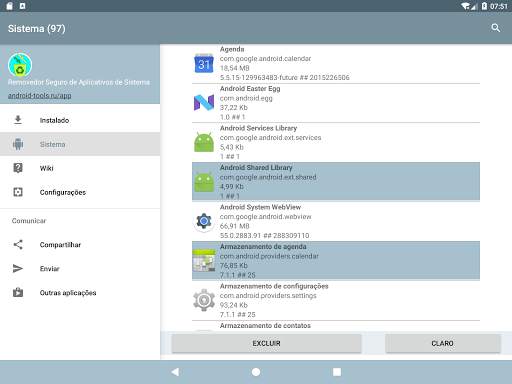Tap the Android Shared Library robot icon
512x384 pixels.
[204, 182]
